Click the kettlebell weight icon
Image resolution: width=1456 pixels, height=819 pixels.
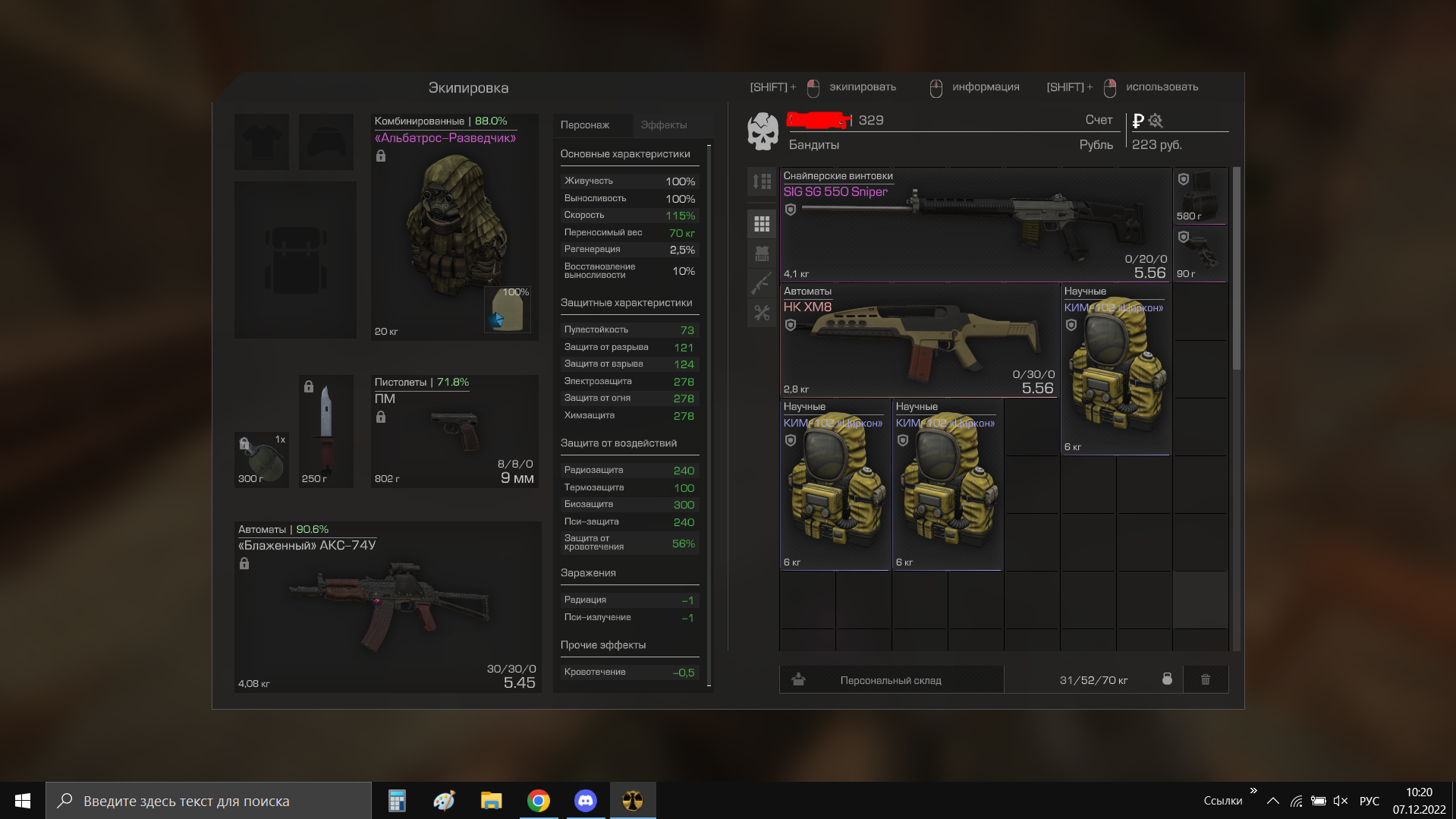point(1167,679)
